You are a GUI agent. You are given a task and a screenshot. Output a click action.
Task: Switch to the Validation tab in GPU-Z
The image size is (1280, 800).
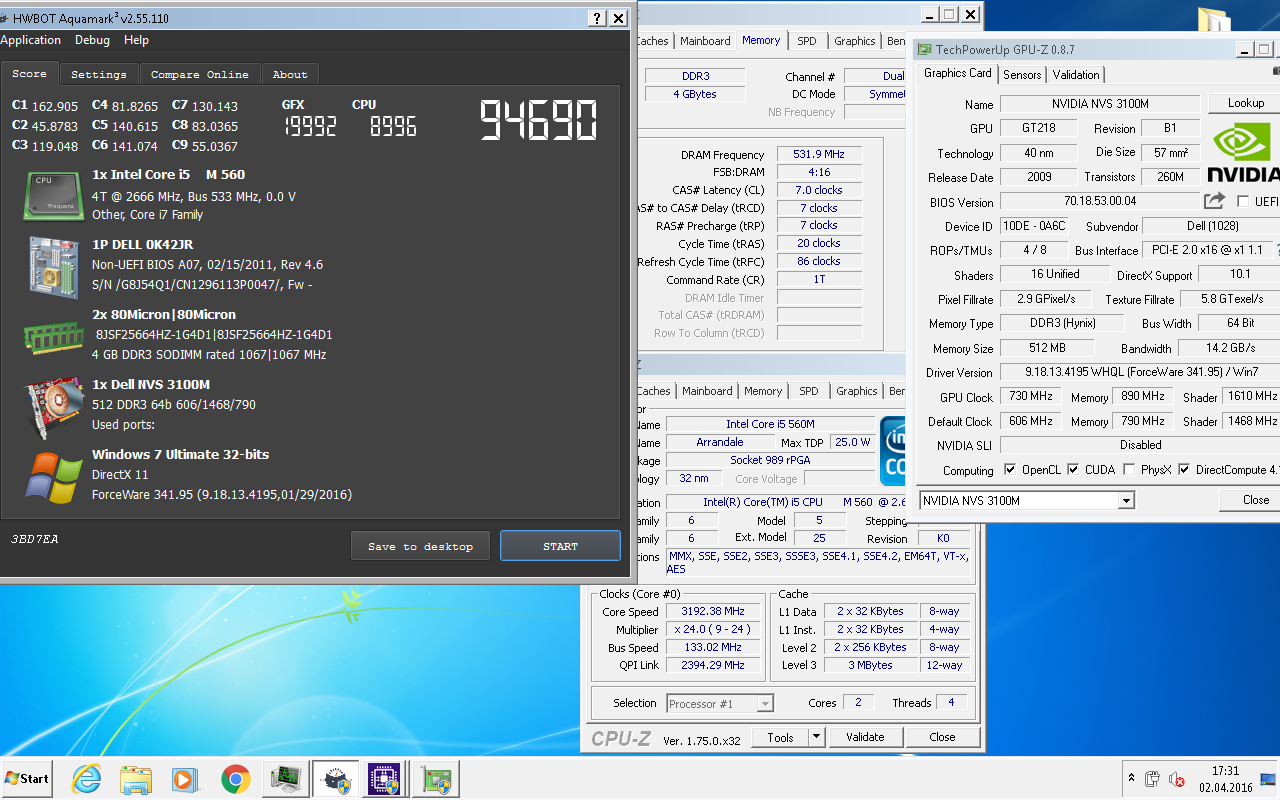1076,75
